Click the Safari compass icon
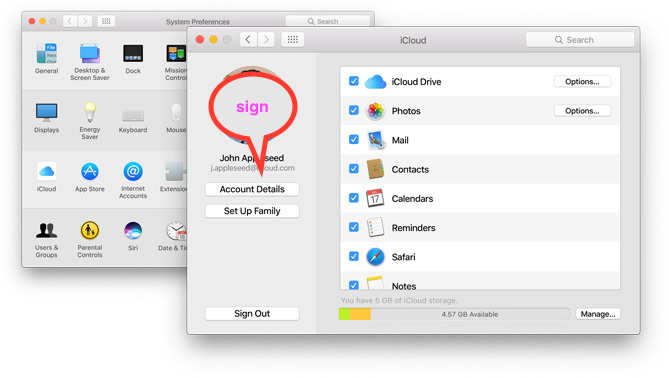The height and width of the screenshot is (378, 669). coord(375,257)
